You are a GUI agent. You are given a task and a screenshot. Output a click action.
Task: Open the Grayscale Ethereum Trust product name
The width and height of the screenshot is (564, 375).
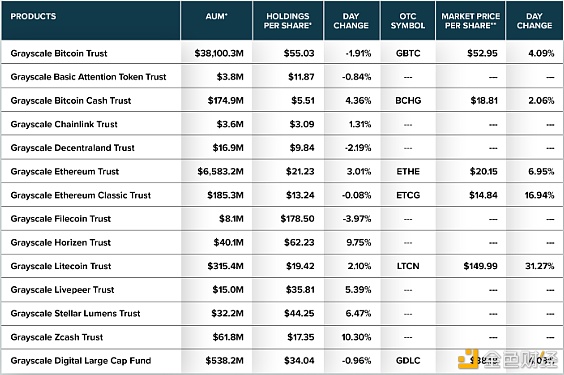click(65, 172)
